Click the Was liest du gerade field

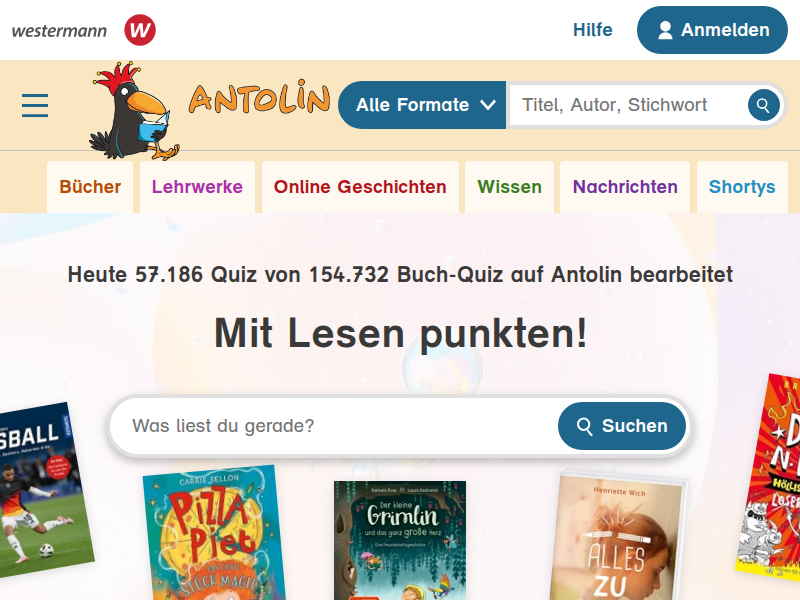click(x=334, y=426)
